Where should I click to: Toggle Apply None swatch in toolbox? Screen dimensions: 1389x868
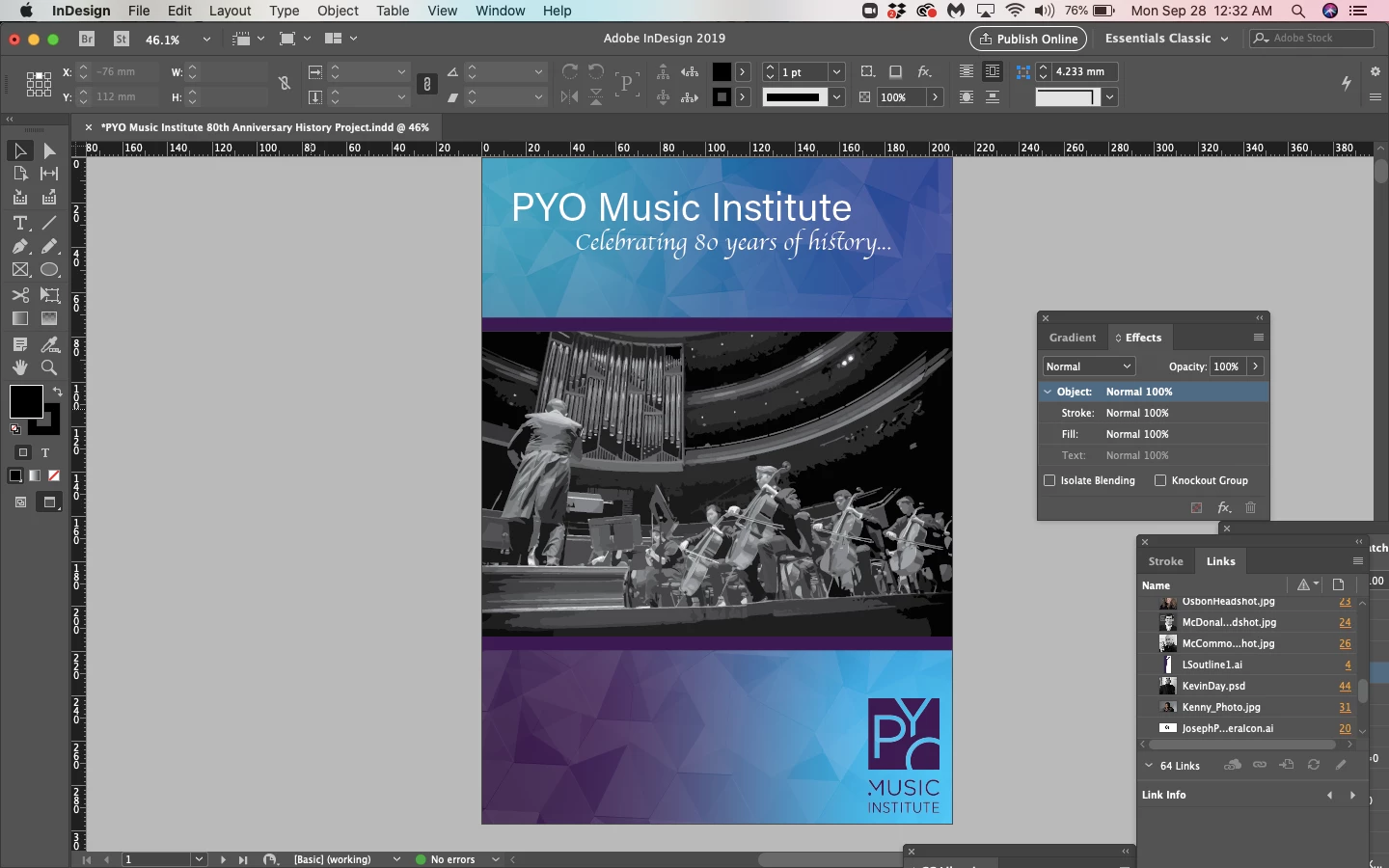[x=54, y=475]
